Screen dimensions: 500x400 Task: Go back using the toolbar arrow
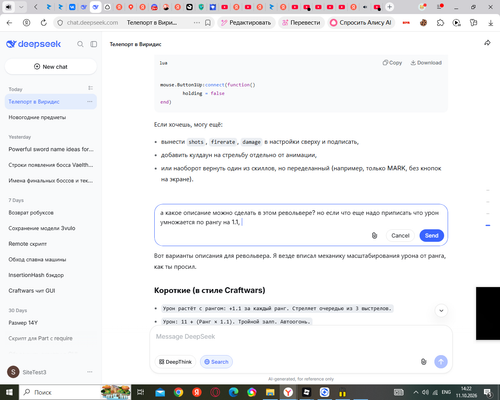click(x=9, y=23)
